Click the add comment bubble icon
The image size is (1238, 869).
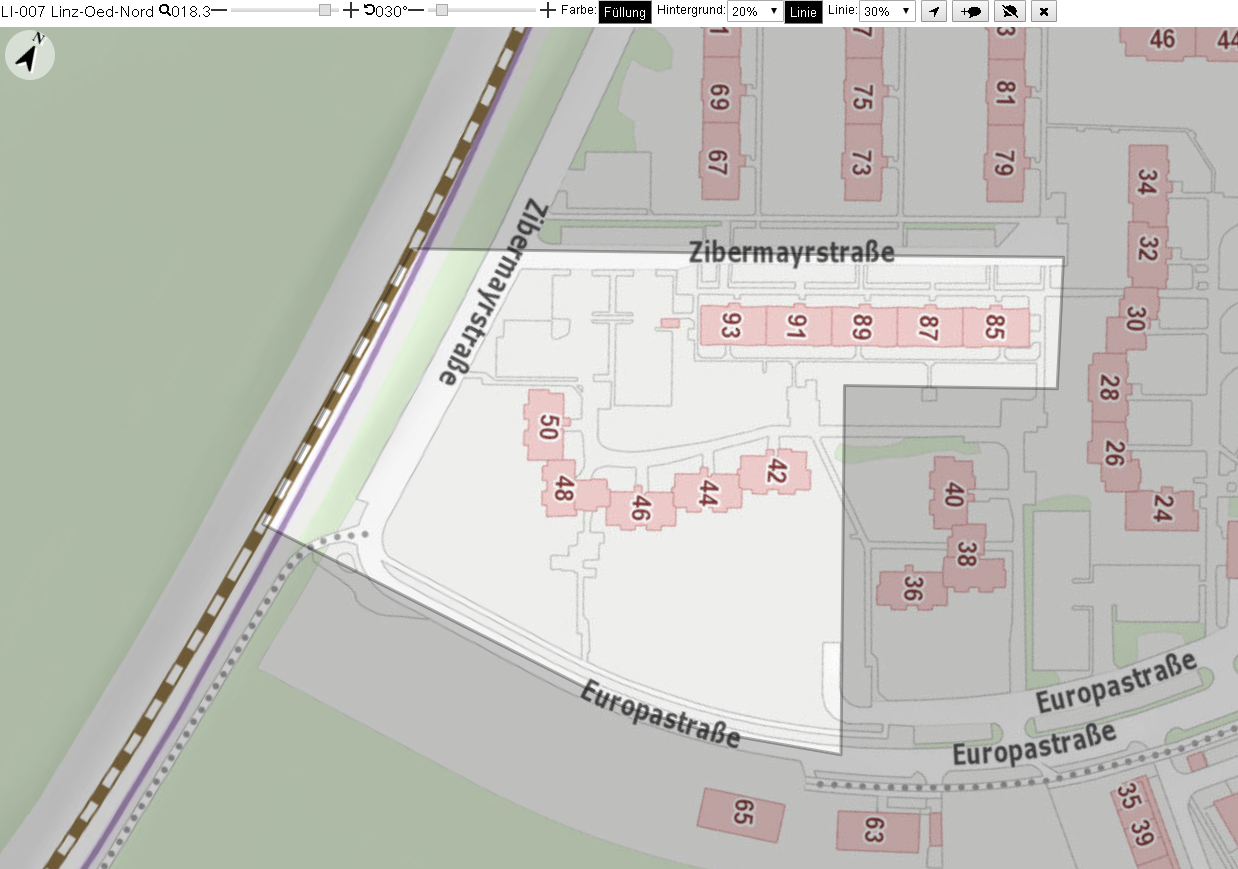tap(970, 11)
